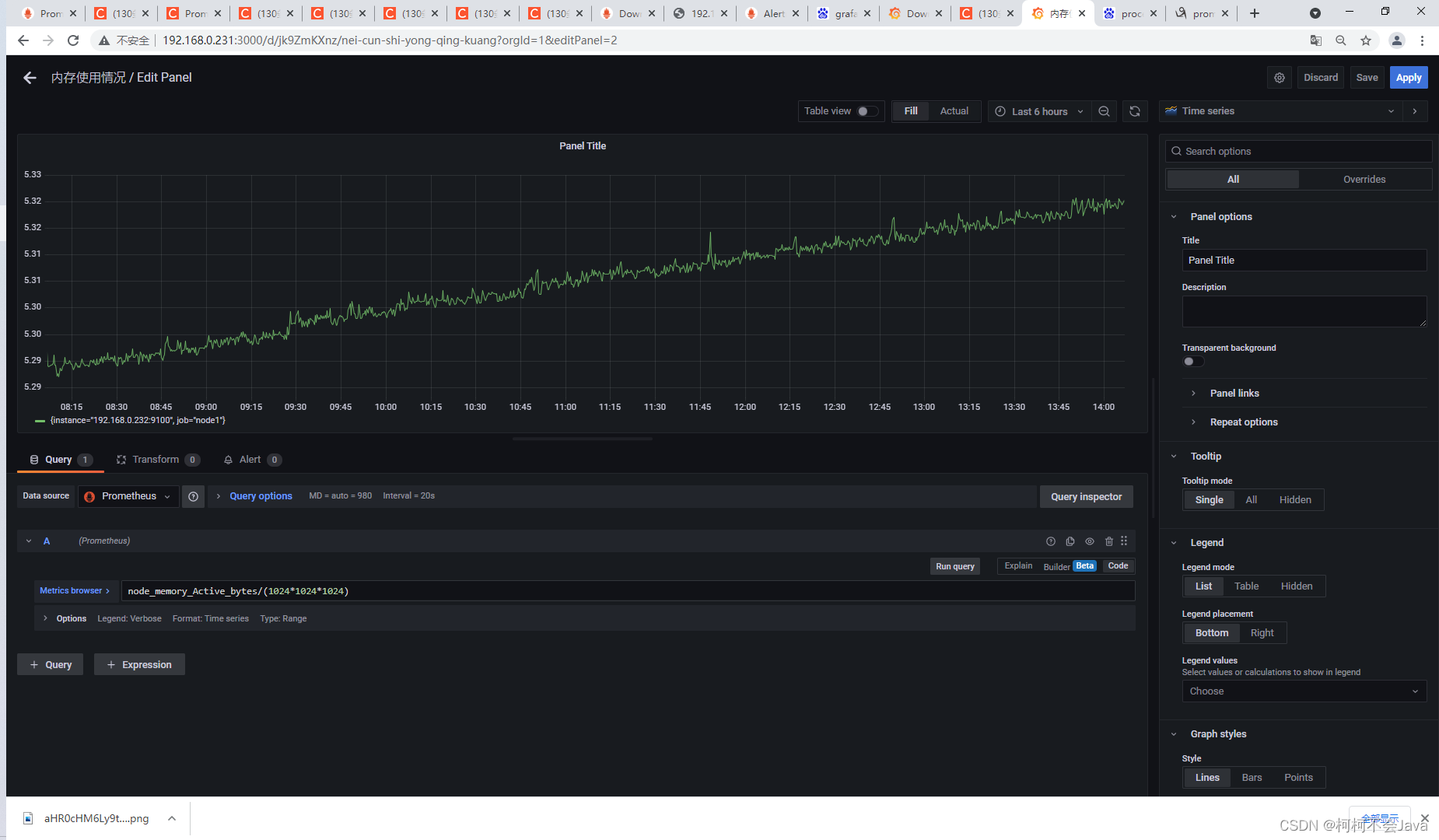Viewport: 1439px width, 840px height.
Task: Go back using the panel editor arrow
Action: click(30, 78)
